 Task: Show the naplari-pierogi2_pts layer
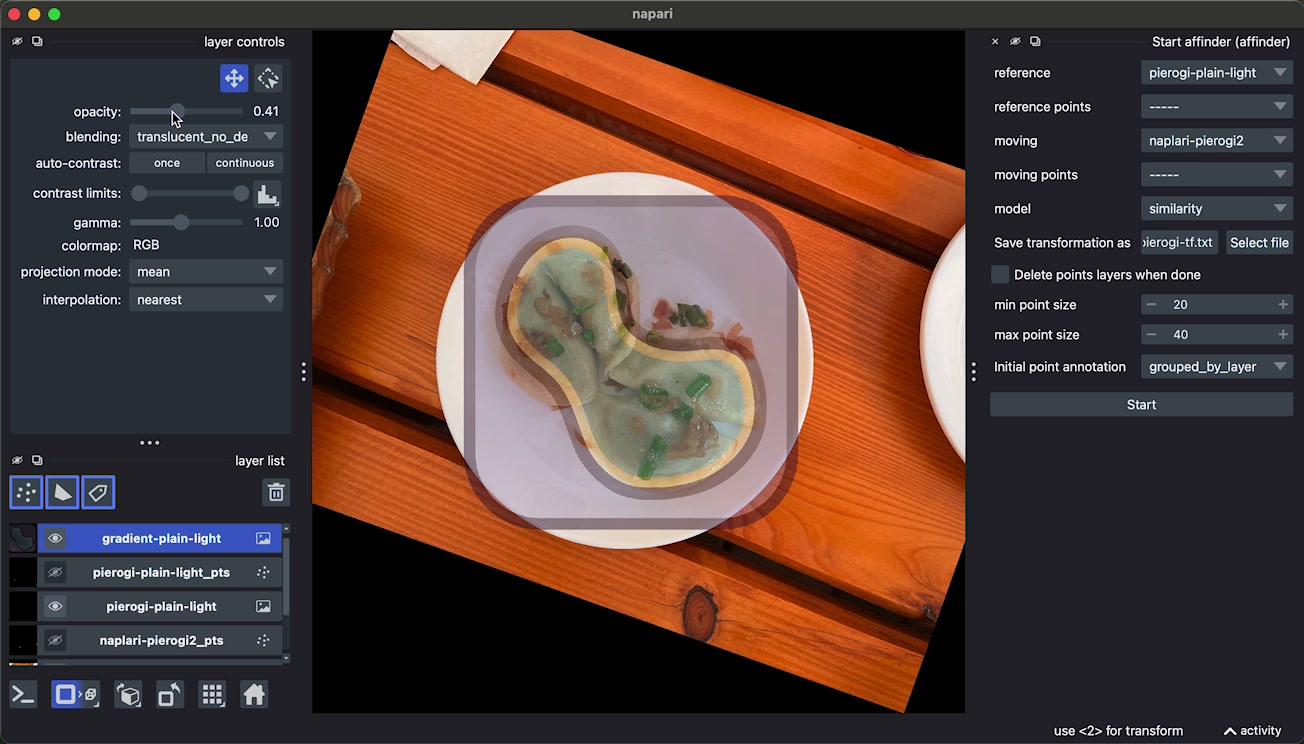(x=55, y=640)
